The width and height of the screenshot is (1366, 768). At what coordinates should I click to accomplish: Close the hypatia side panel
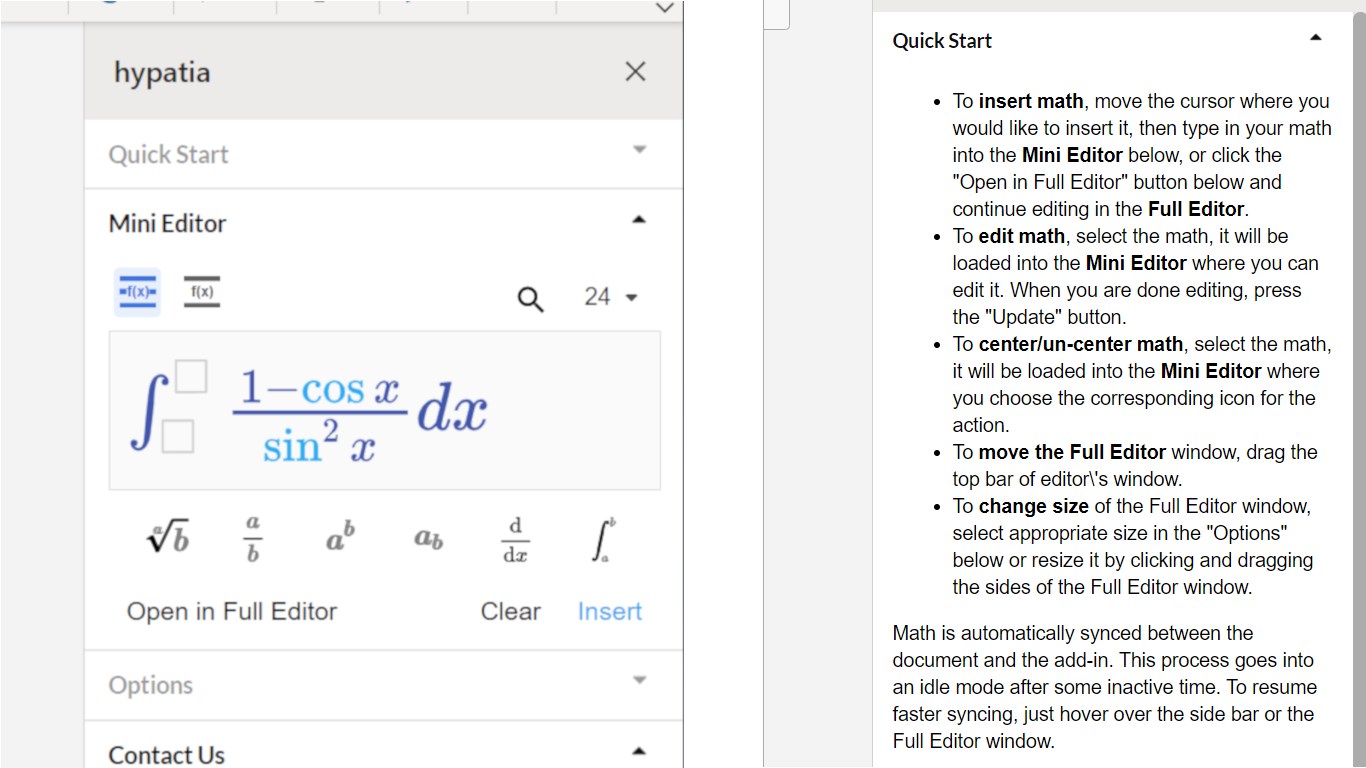click(x=635, y=71)
